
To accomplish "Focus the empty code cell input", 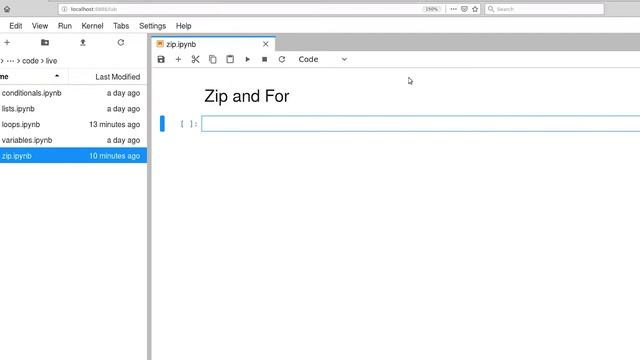I will (x=420, y=124).
